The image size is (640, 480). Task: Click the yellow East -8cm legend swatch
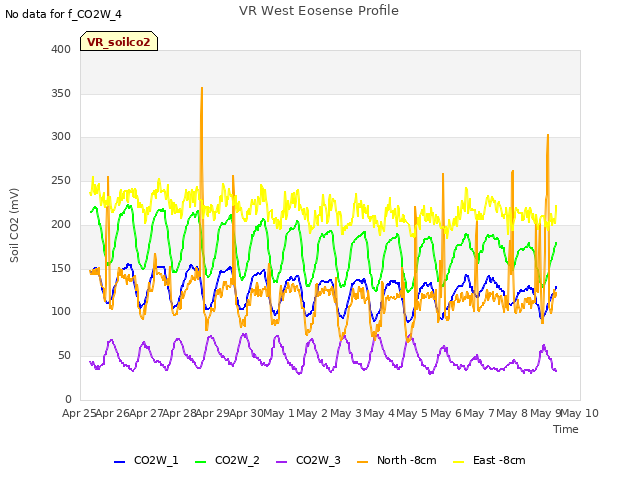pyautogui.click(x=459, y=462)
